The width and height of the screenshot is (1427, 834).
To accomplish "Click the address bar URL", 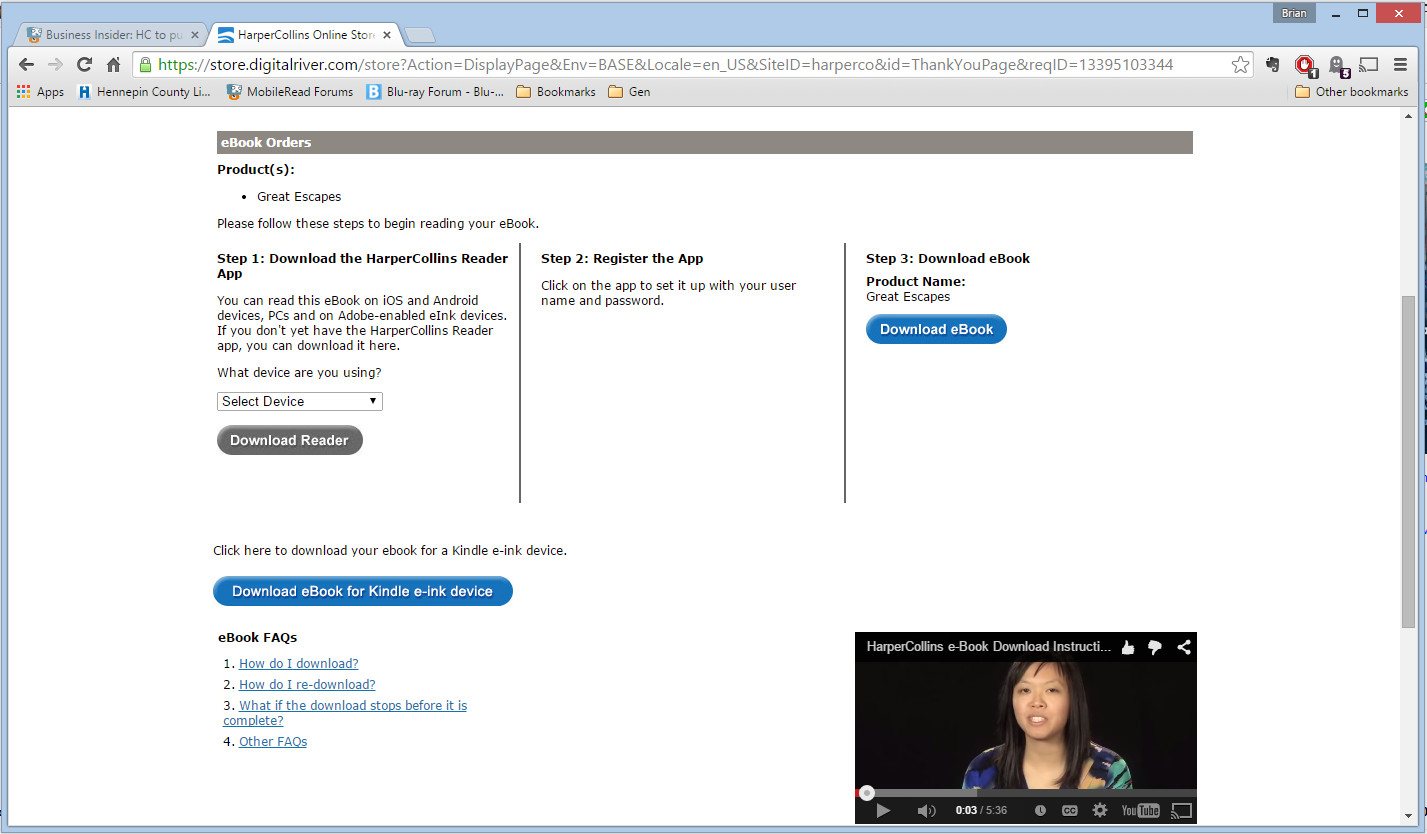I will tap(665, 65).
